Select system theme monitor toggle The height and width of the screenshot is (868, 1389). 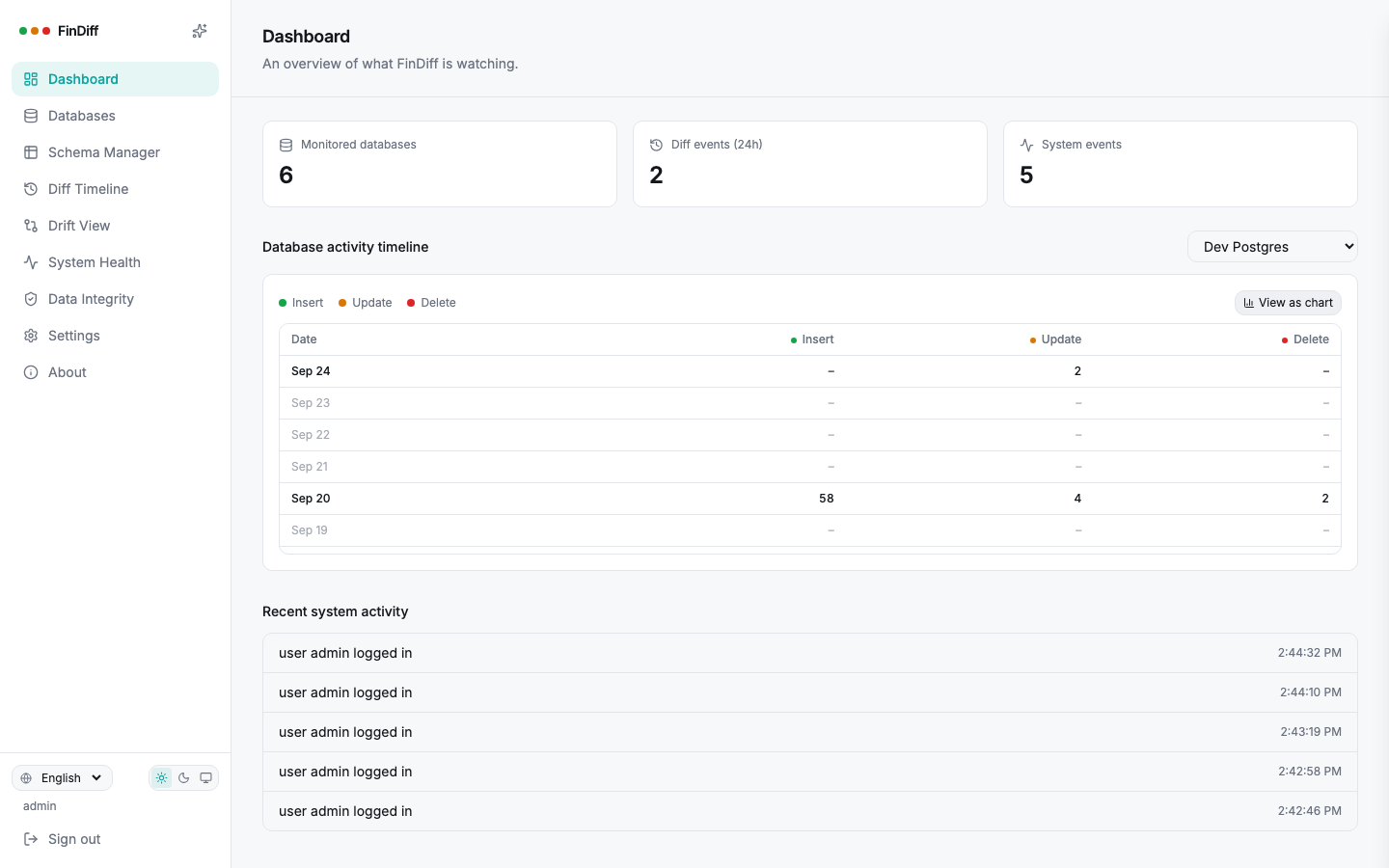click(206, 778)
